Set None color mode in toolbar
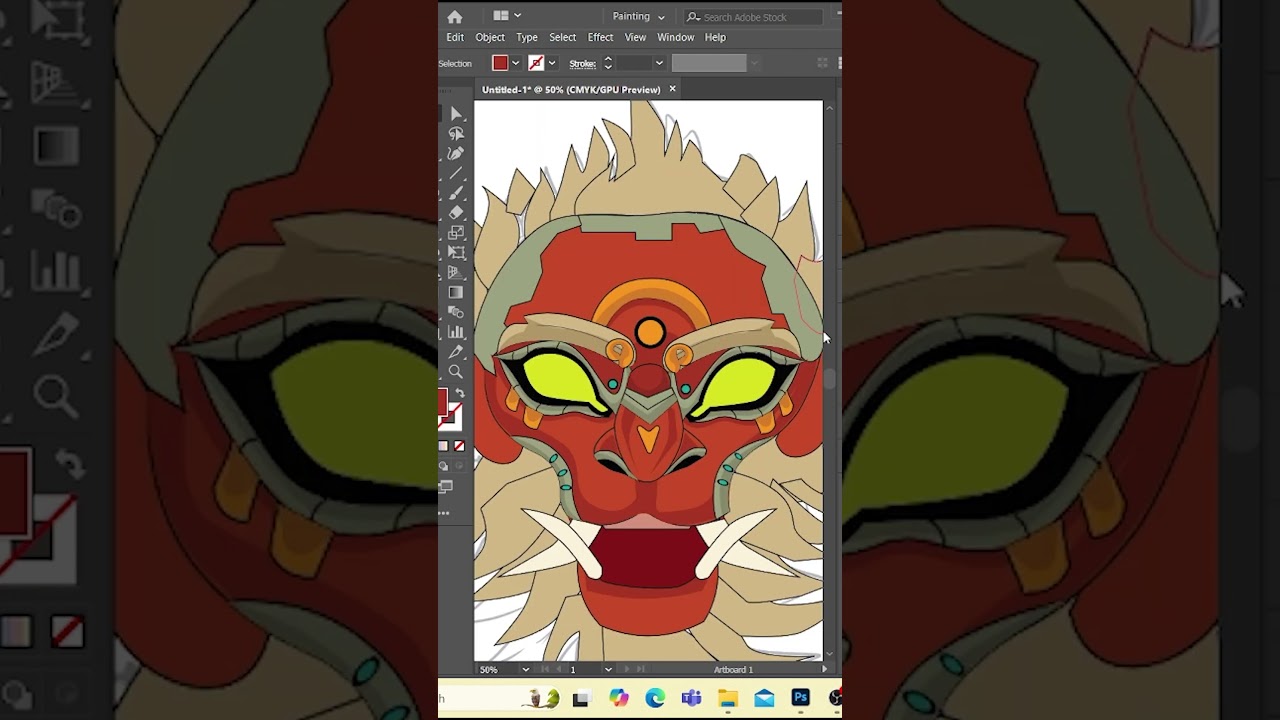The width and height of the screenshot is (1280, 720). [x=459, y=446]
